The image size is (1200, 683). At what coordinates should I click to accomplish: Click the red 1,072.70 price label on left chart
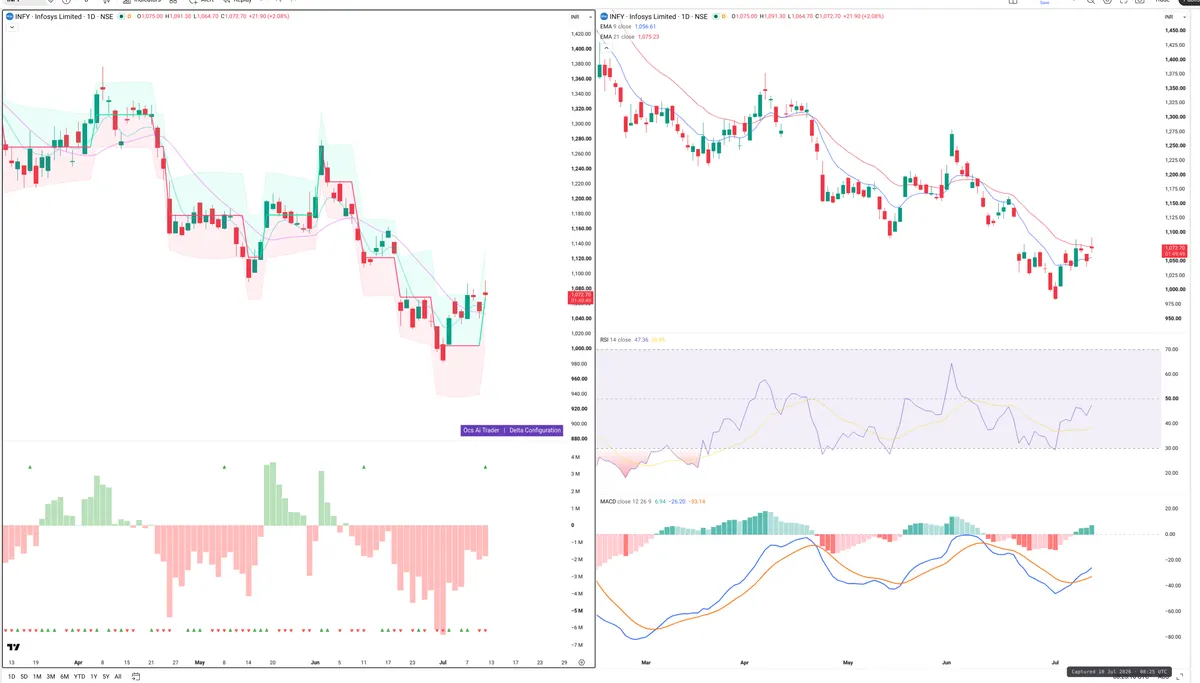pyautogui.click(x=581, y=297)
